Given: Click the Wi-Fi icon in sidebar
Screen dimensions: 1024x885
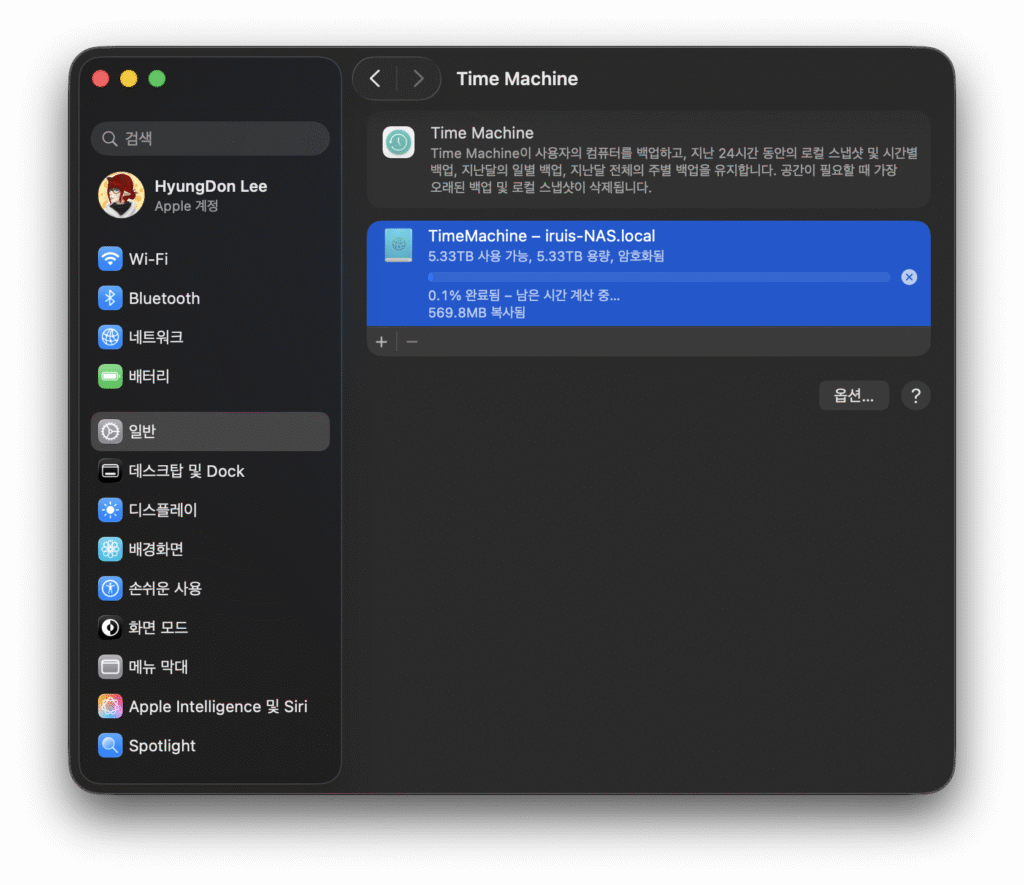Looking at the screenshot, I should (110, 259).
